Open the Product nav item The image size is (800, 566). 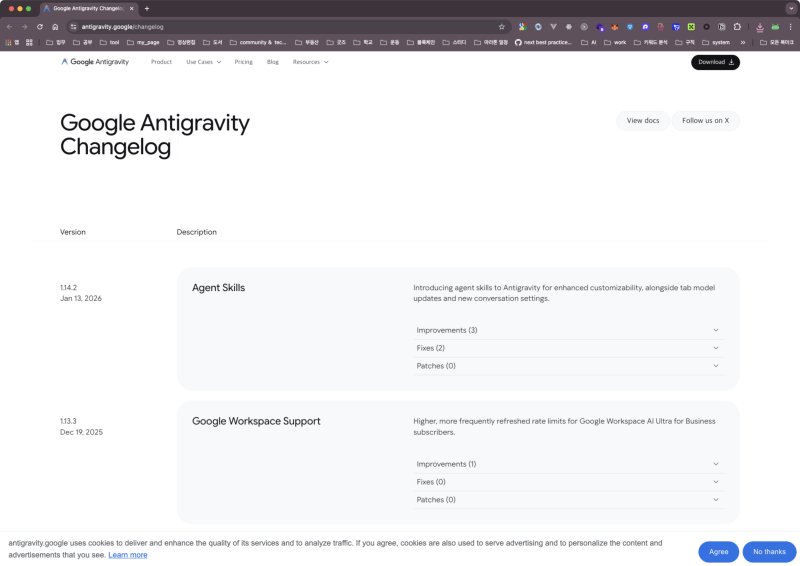click(161, 62)
